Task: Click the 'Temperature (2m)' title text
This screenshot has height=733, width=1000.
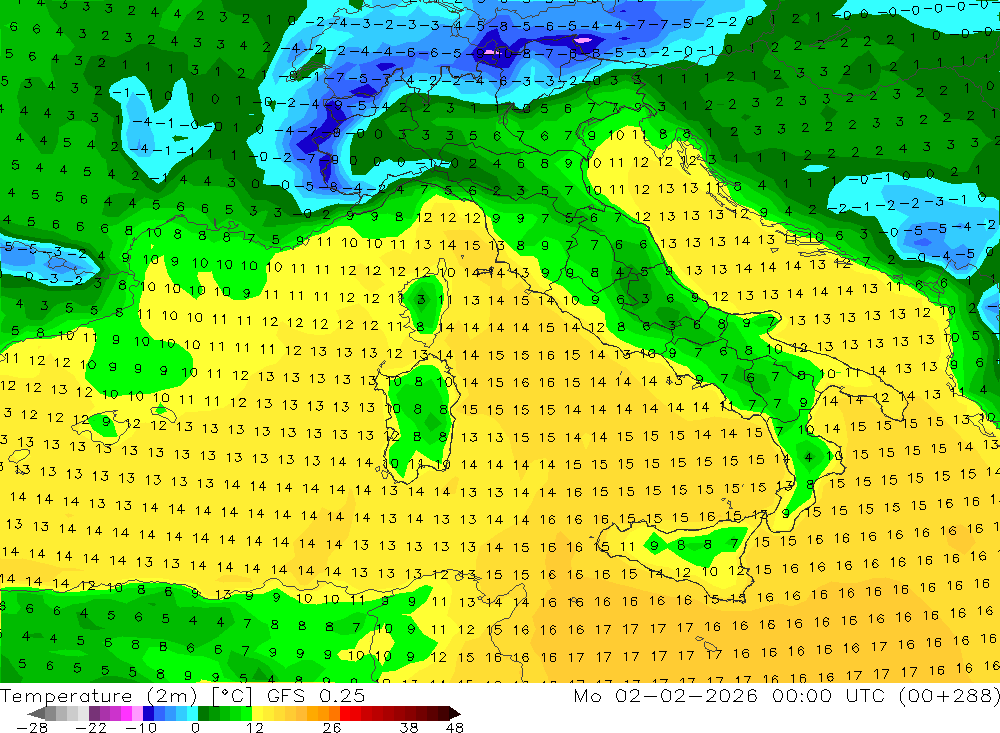Action: (x=99, y=695)
